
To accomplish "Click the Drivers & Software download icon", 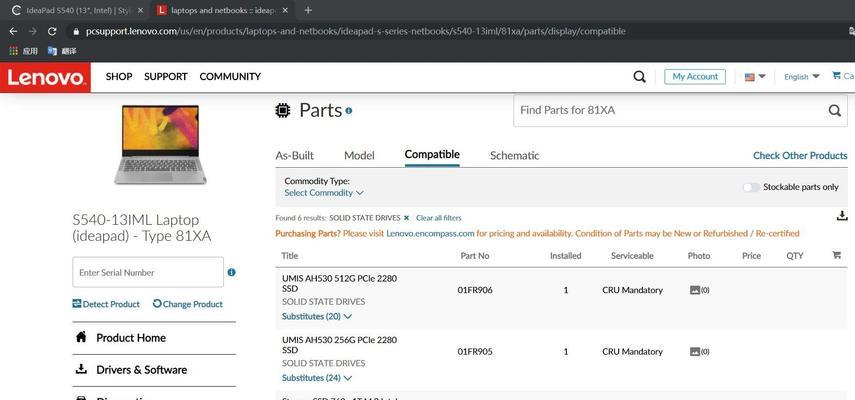I will click(x=81, y=369).
